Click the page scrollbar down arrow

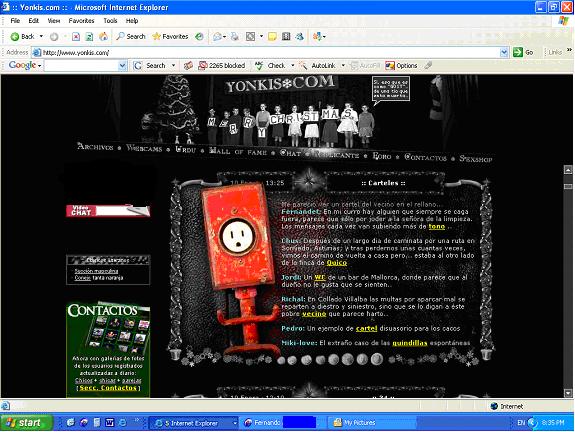pos(568,393)
